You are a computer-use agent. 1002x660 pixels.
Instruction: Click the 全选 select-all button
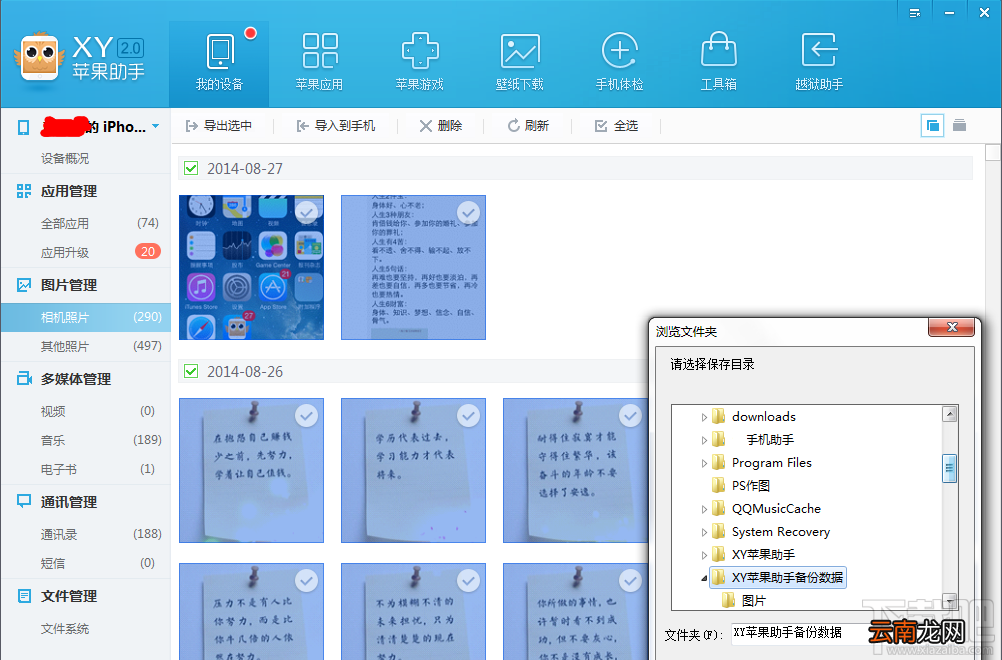pyautogui.click(x=616, y=126)
